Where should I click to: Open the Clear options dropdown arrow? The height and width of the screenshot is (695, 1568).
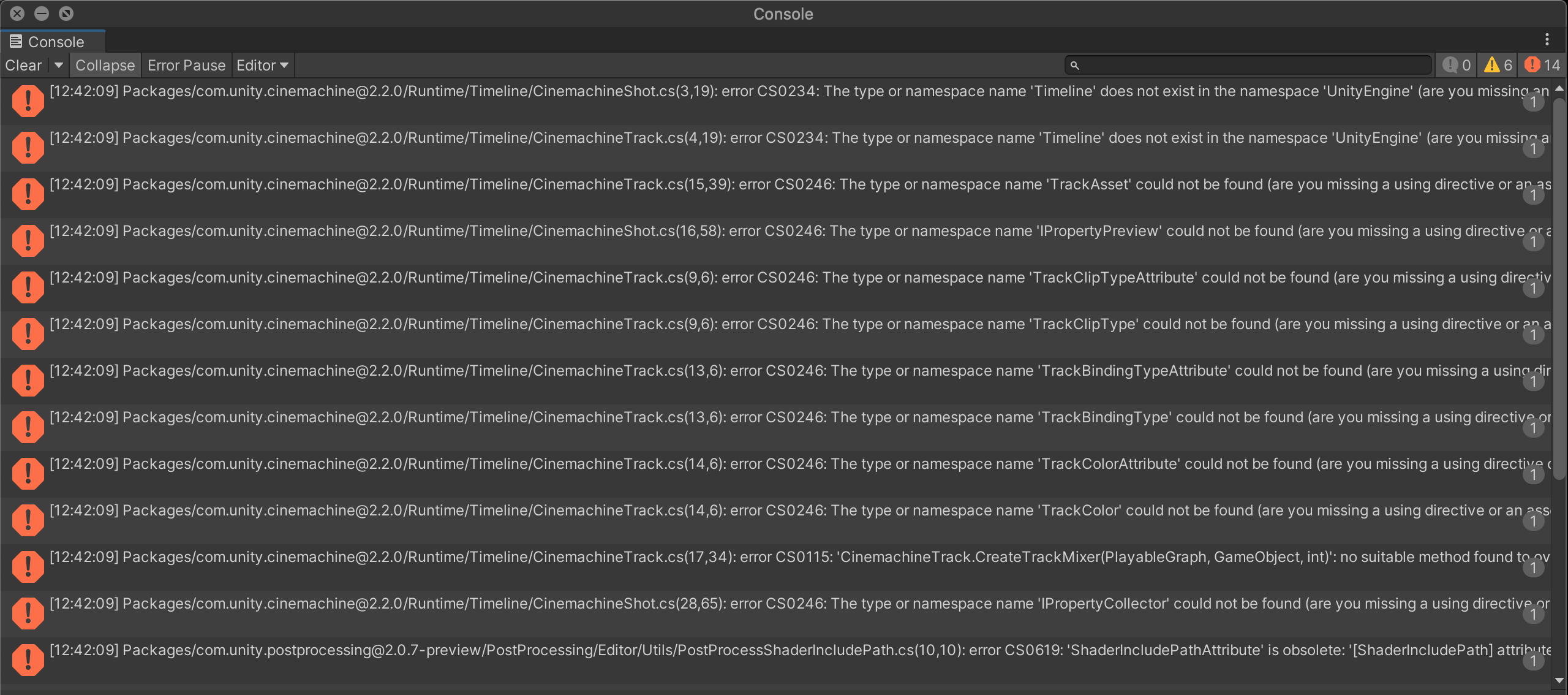[58, 65]
